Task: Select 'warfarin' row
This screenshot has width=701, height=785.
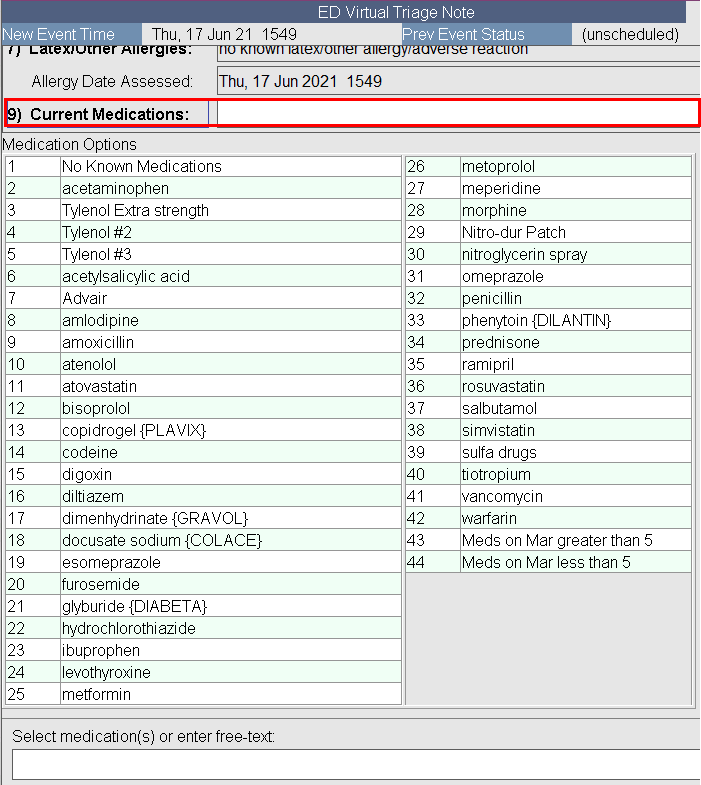Action: pos(549,519)
